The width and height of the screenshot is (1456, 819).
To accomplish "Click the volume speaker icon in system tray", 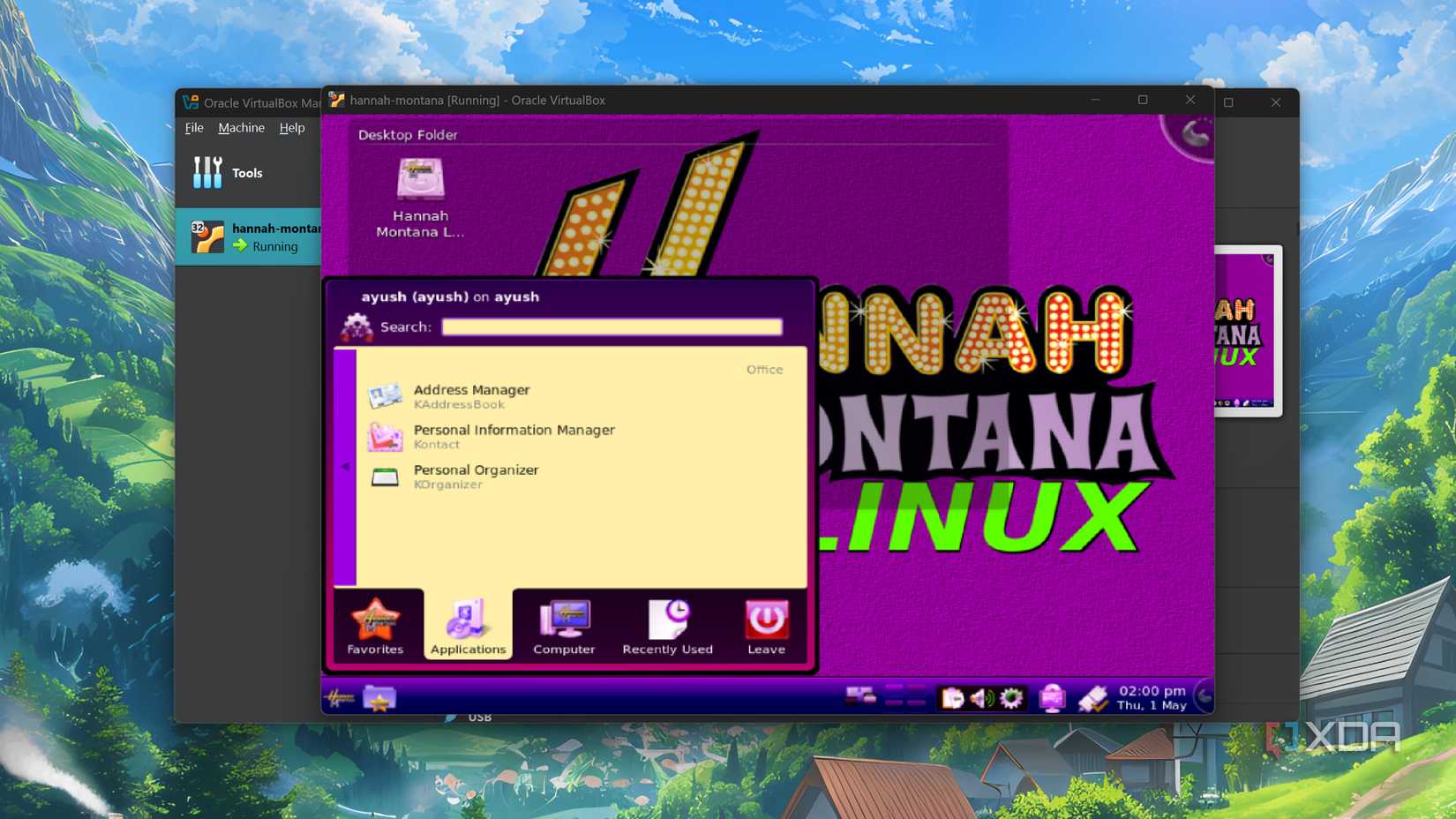I will (x=981, y=697).
